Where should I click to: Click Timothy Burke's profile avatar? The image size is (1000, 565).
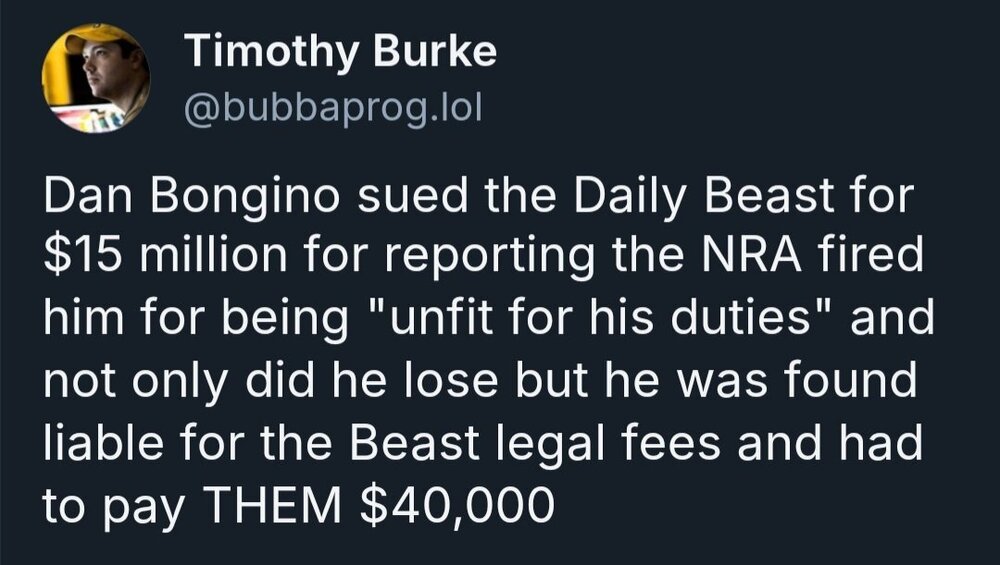(x=96, y=78)
